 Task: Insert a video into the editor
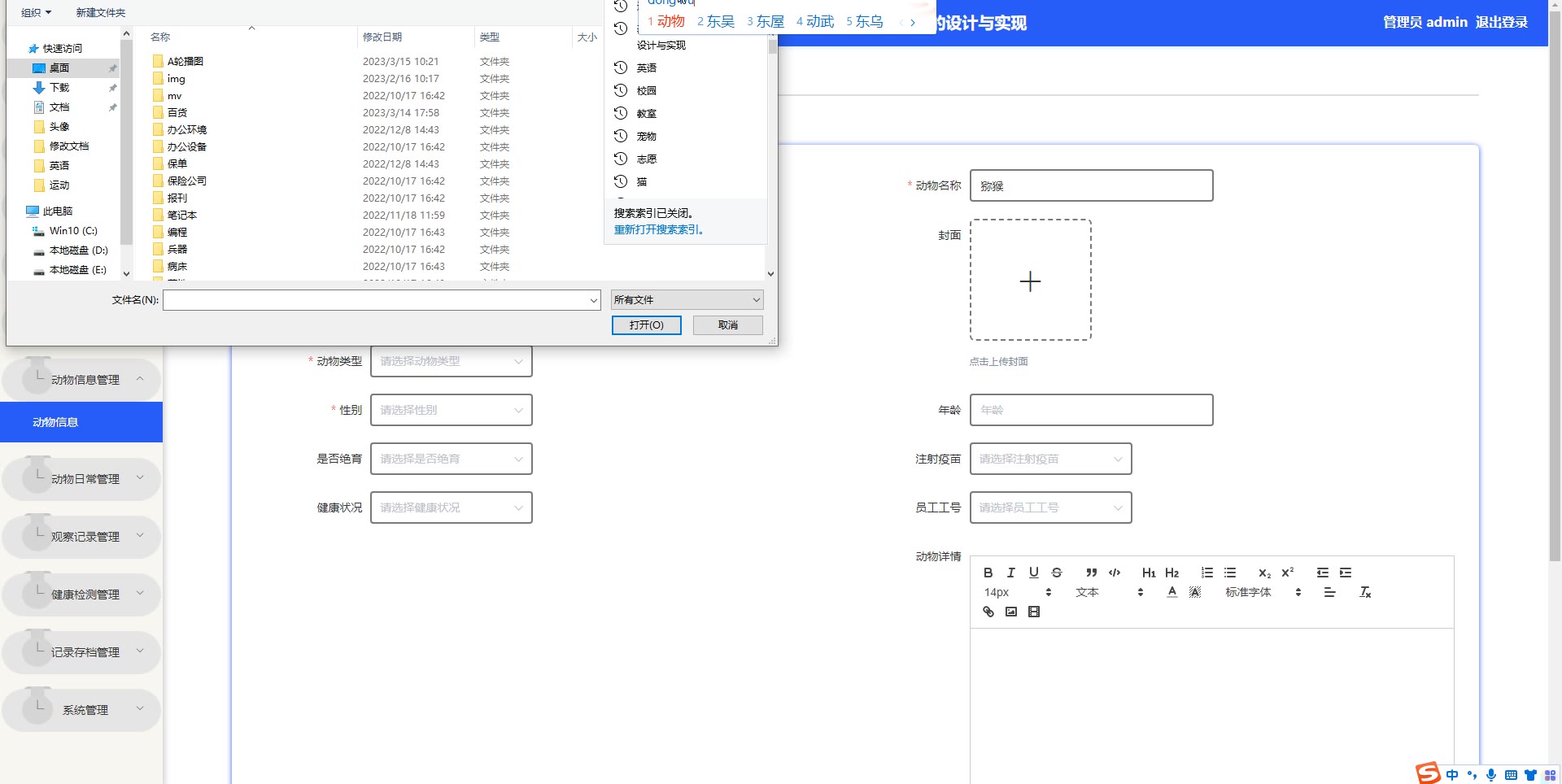pyautogui.click(x=1034, y=612)
